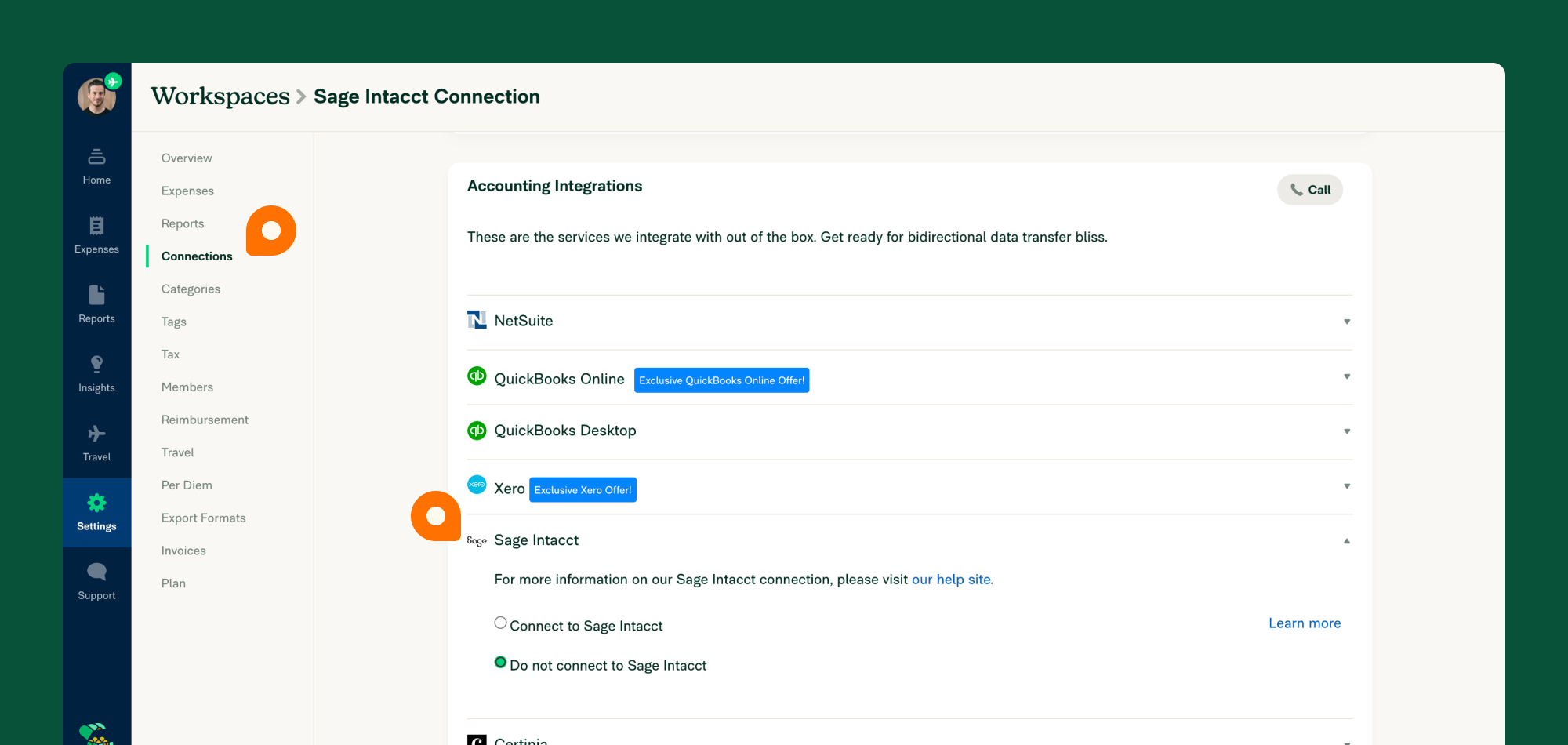Image resolution: width=1568 pixels, height=745 pixels.
Task: Go back to Workspaces breadcrumb
Action: pos(220,96)
